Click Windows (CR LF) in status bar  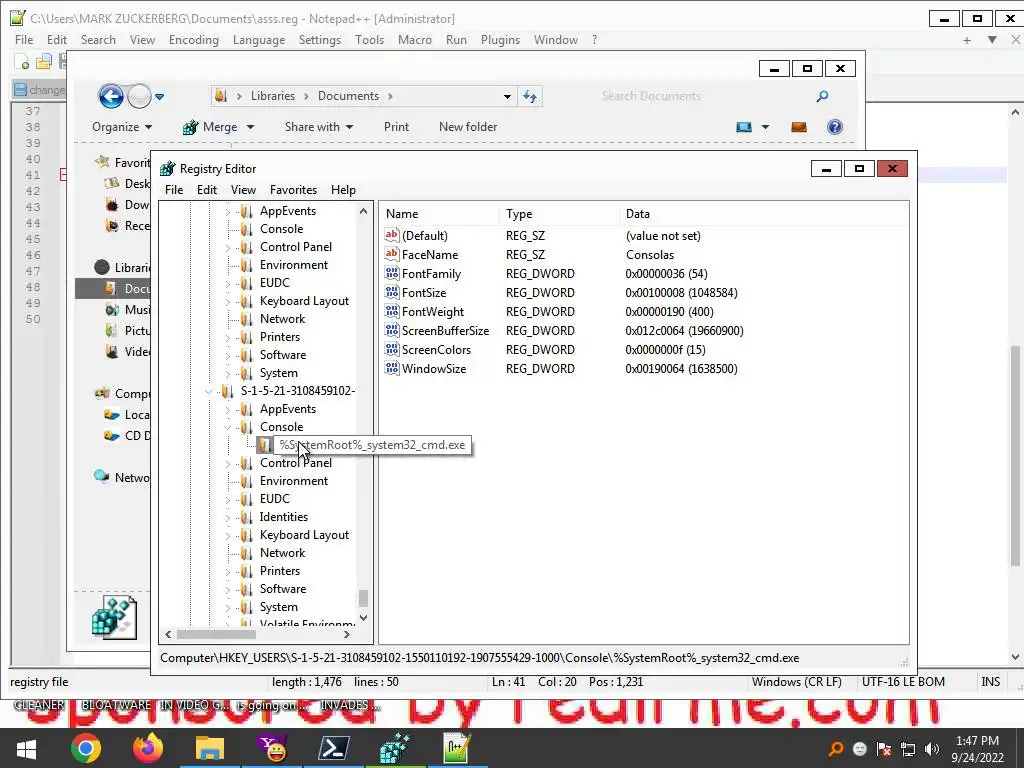pyautogui.click(x=796, y=682)
